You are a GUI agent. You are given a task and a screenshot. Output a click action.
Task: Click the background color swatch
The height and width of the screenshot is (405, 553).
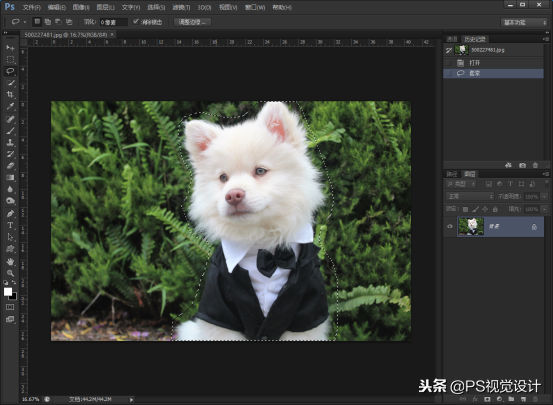click(14, 297)
